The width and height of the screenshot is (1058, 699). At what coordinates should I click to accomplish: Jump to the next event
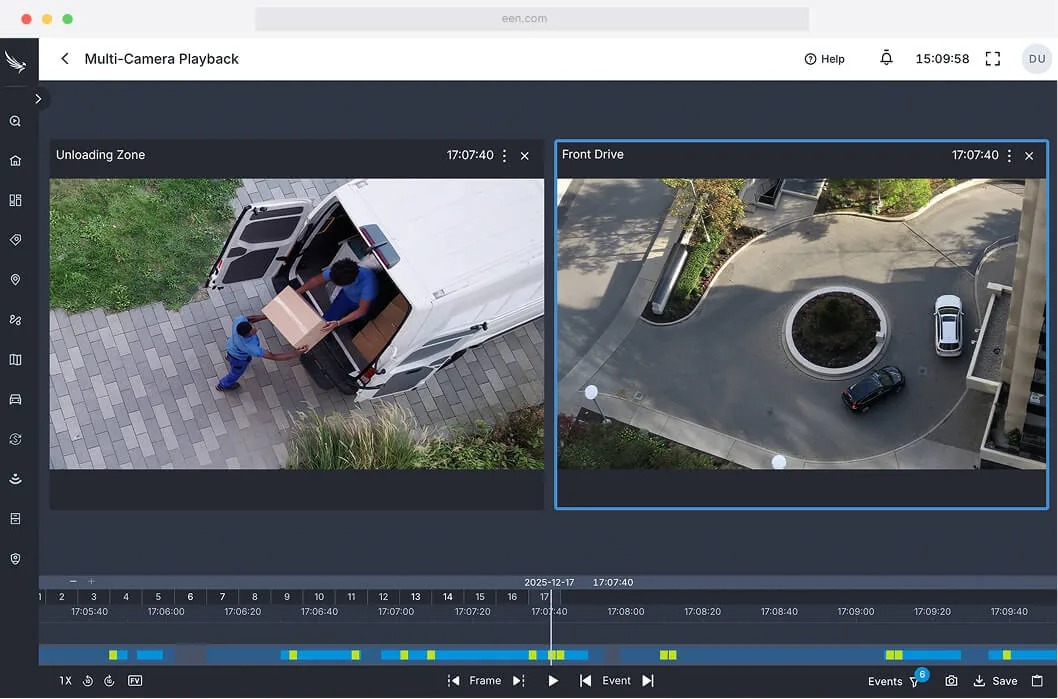(648, 681)
